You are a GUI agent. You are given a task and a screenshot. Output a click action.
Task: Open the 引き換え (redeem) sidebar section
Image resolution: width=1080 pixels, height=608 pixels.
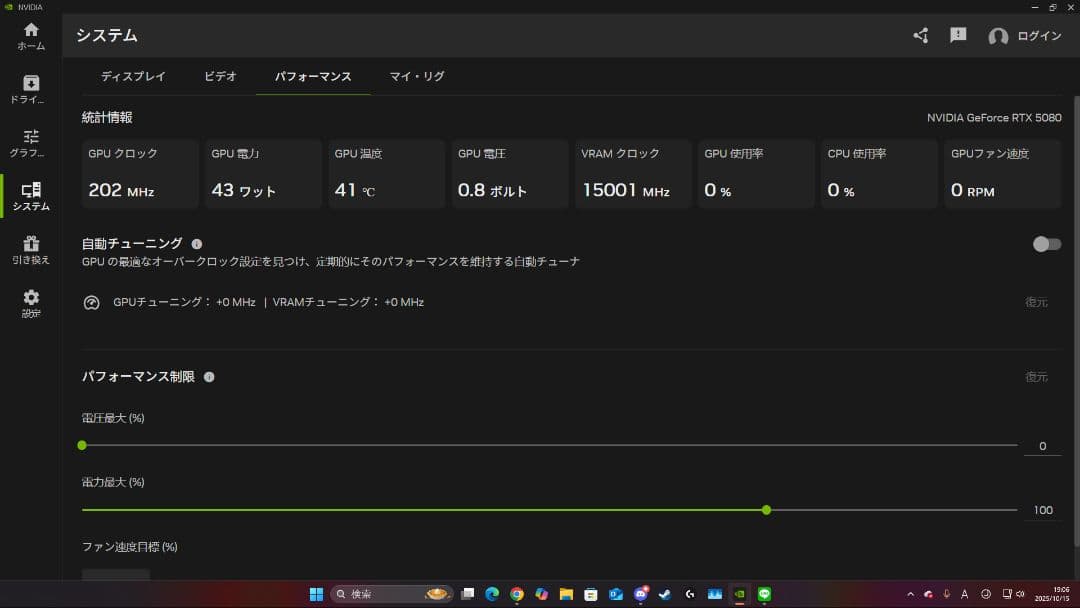click(30, 248)
